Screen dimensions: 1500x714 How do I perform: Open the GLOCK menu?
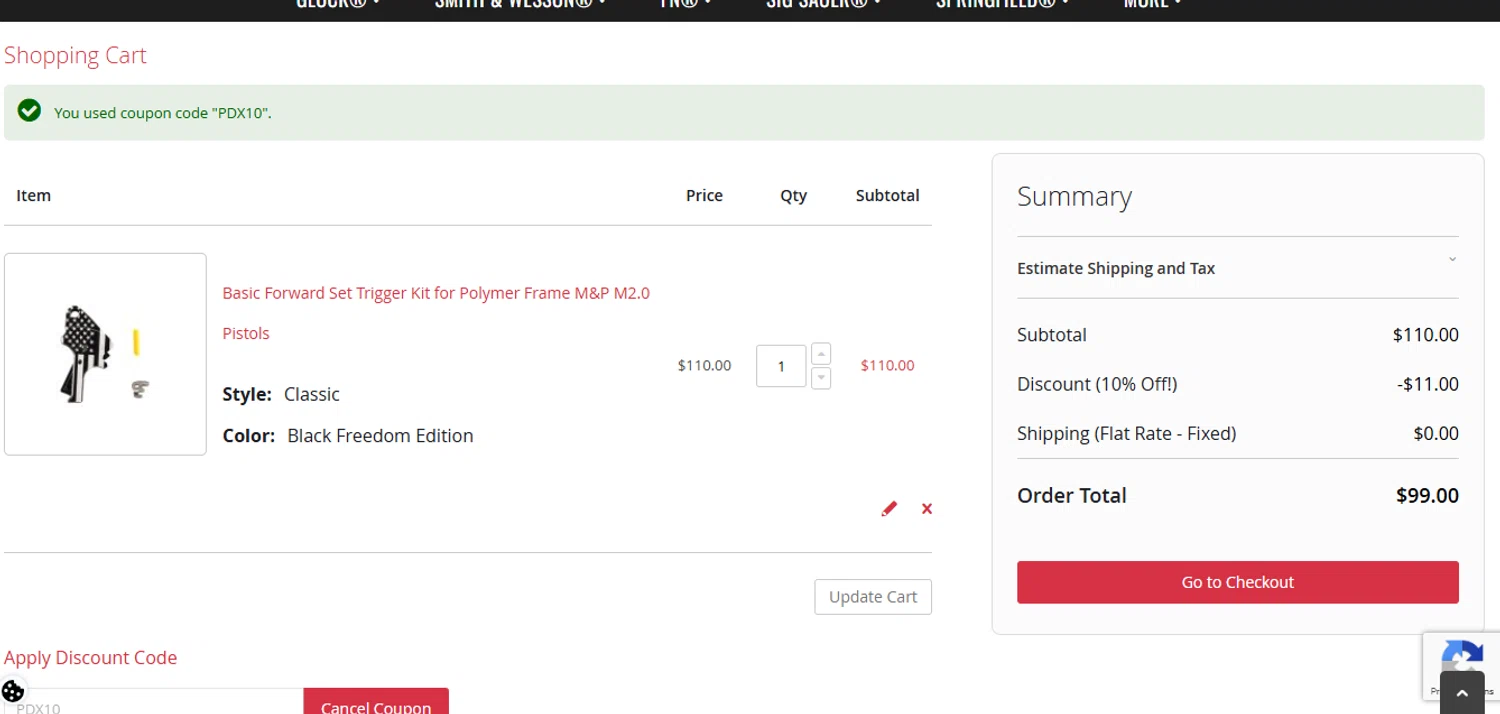337,3
